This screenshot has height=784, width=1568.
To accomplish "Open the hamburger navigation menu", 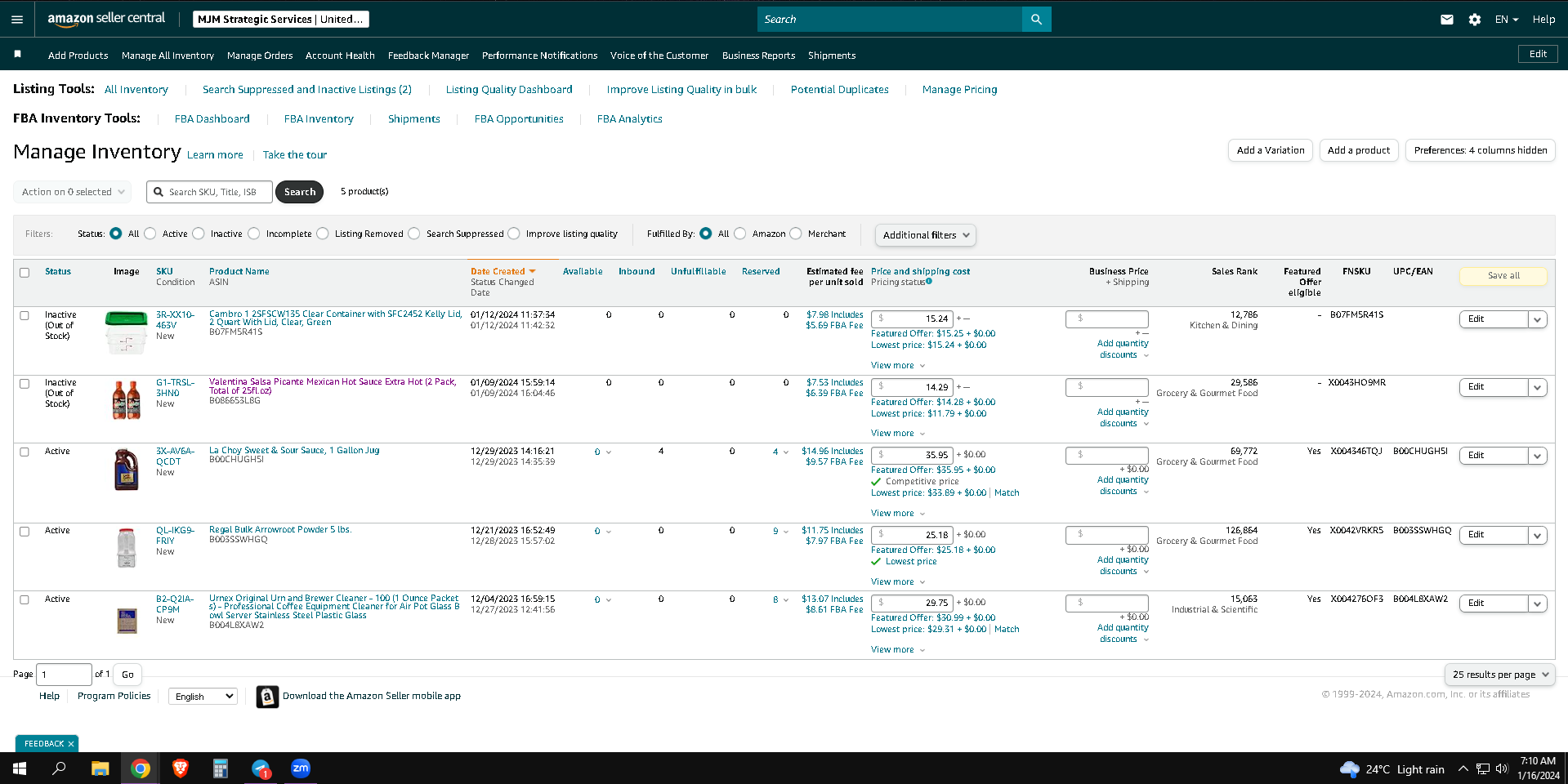I will pos(17,20).
